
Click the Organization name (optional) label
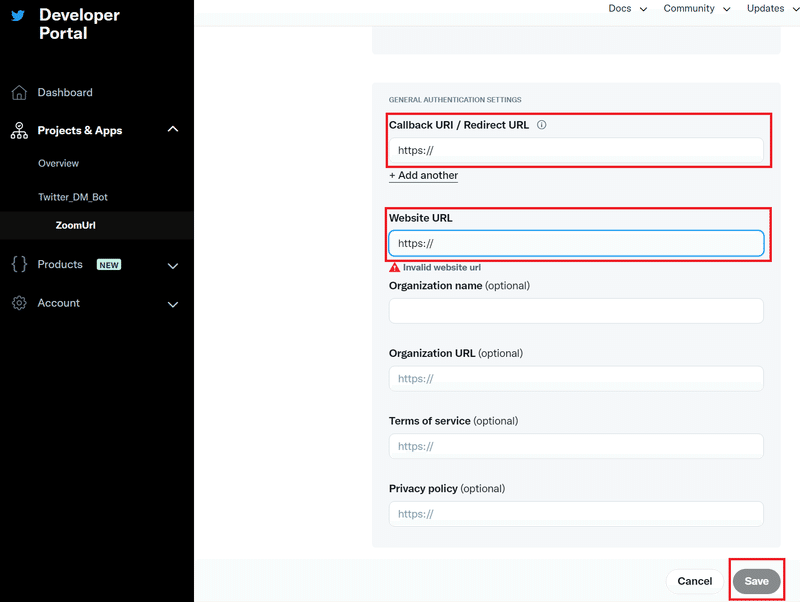pyautogui.click(x=459, y=286)
